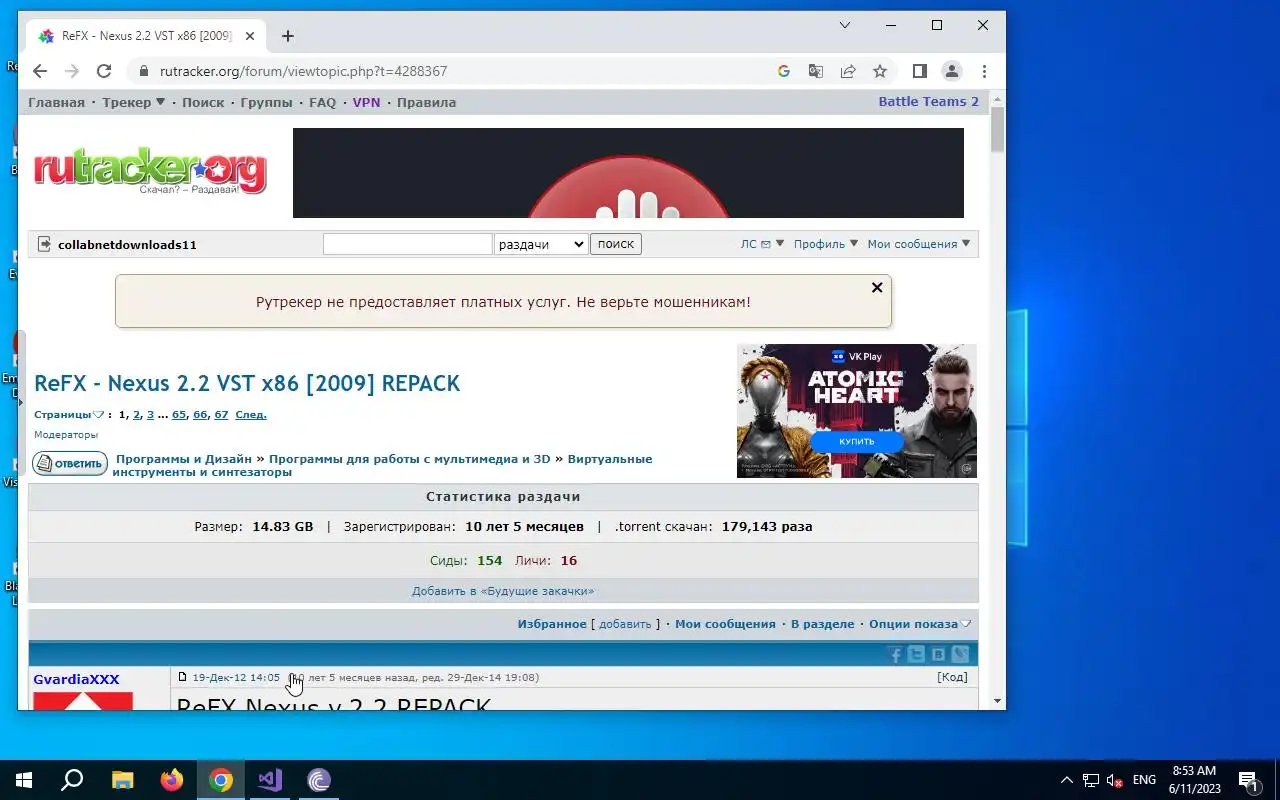Open the раздачи search scope dropdown
1280x800 pixels.
pyautogui.click(x=541, y=244)
